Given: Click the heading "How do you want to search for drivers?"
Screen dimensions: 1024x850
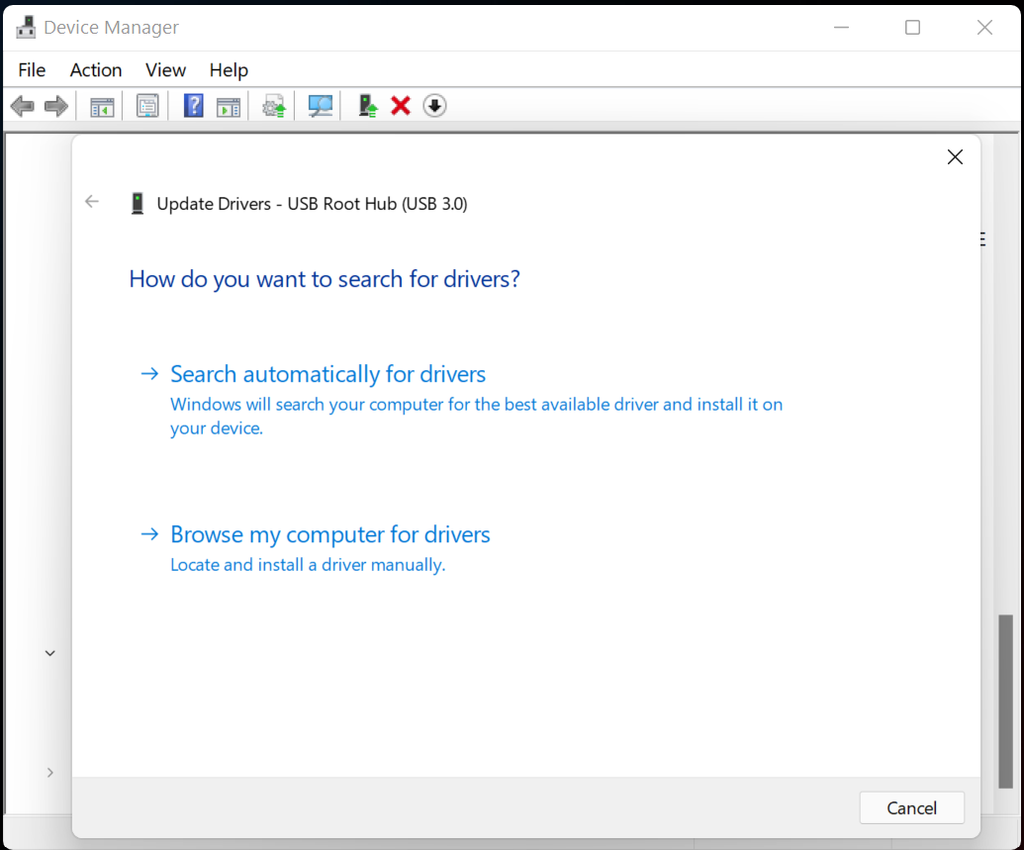Looking at the screenshot, I should coord(325,279).
